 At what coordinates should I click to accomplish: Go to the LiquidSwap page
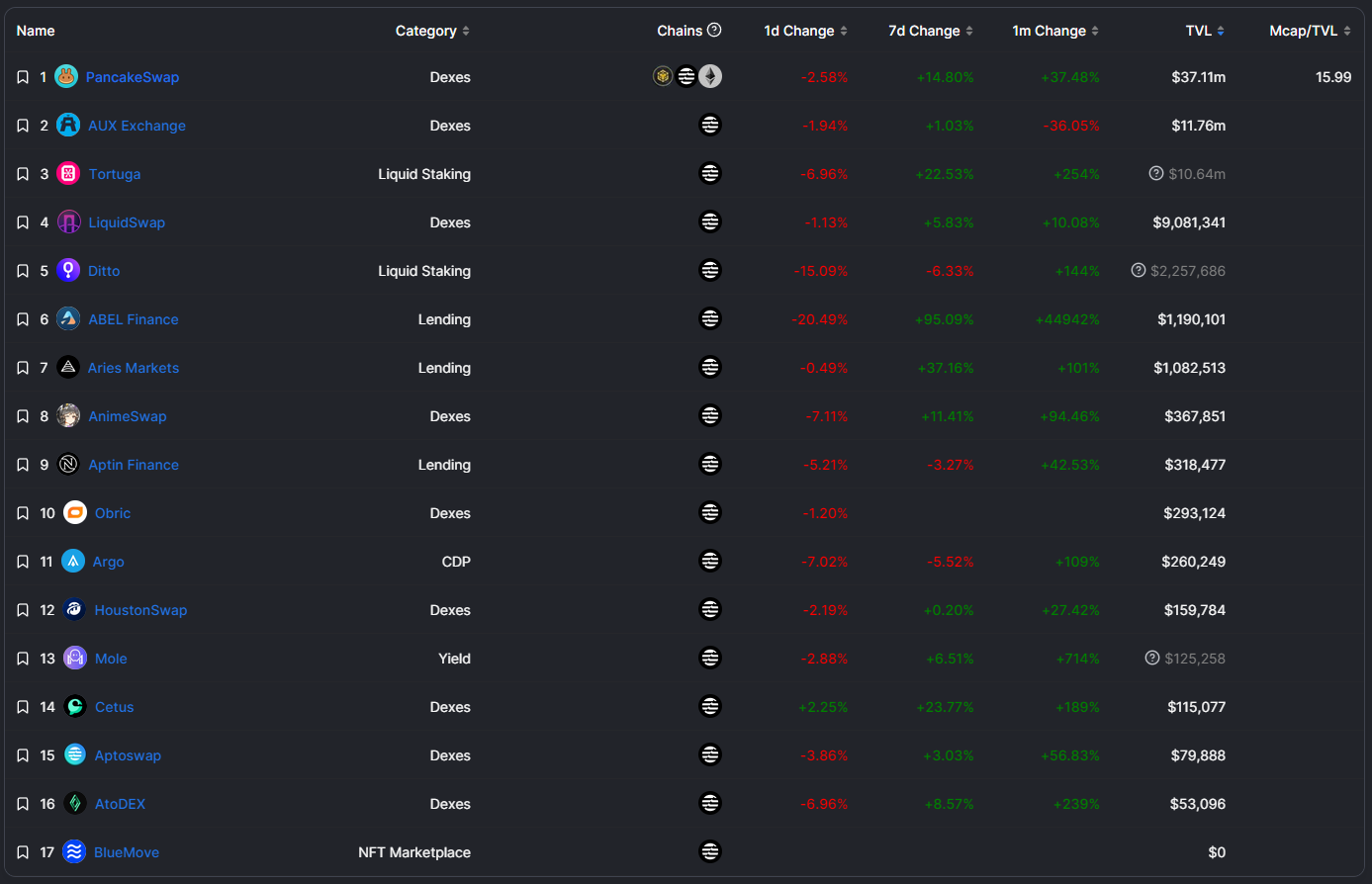click(x=127, y=222)
